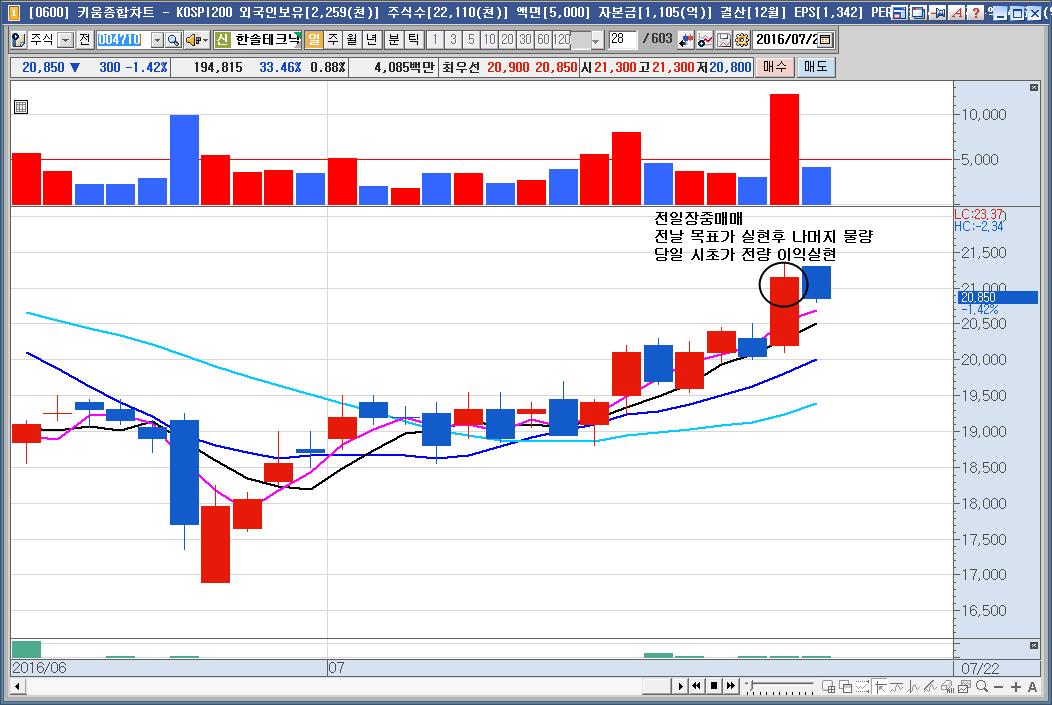Click the speaker announcement icon

[195, 40]
